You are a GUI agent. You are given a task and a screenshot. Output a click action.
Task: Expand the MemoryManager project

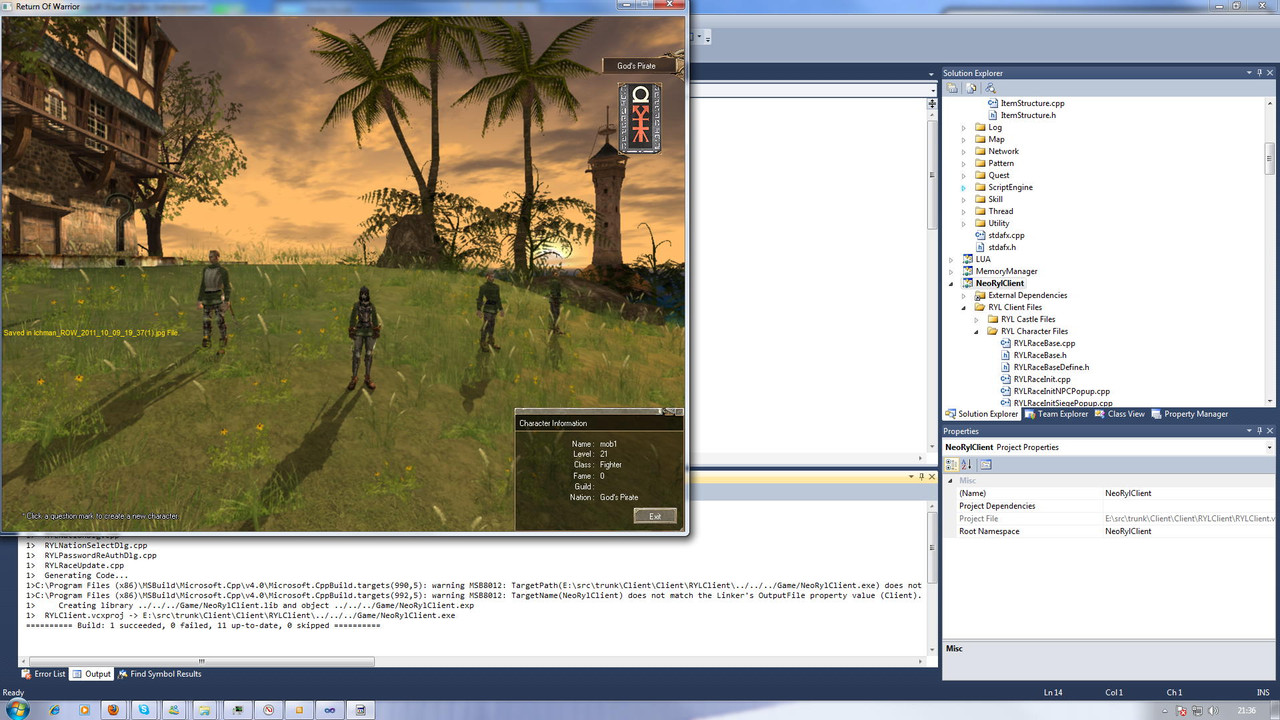coord(952,271)
